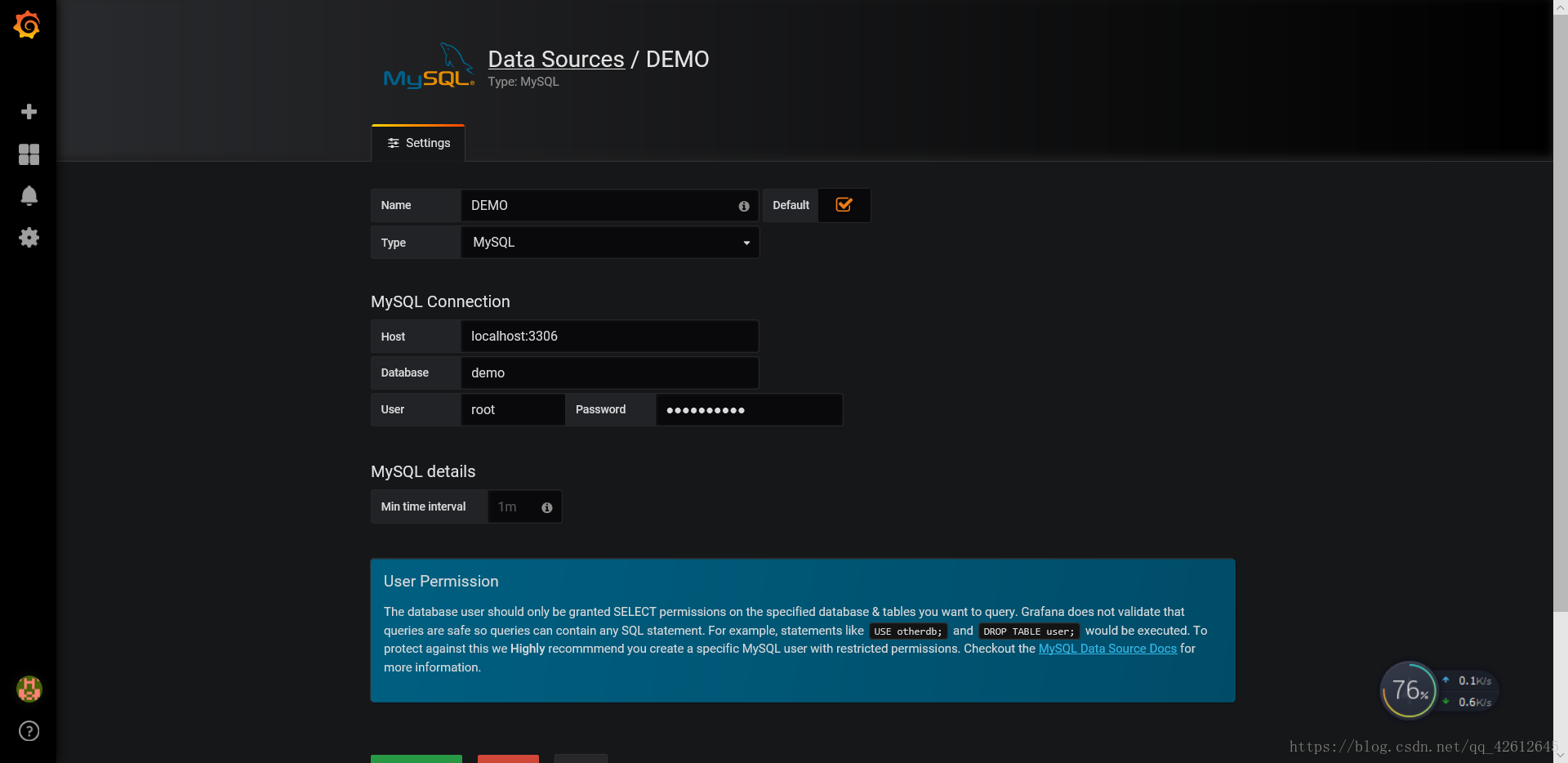Toggle the Default data source checkbox
This screenshot has width=1568, height=763.
coord(844,205)
